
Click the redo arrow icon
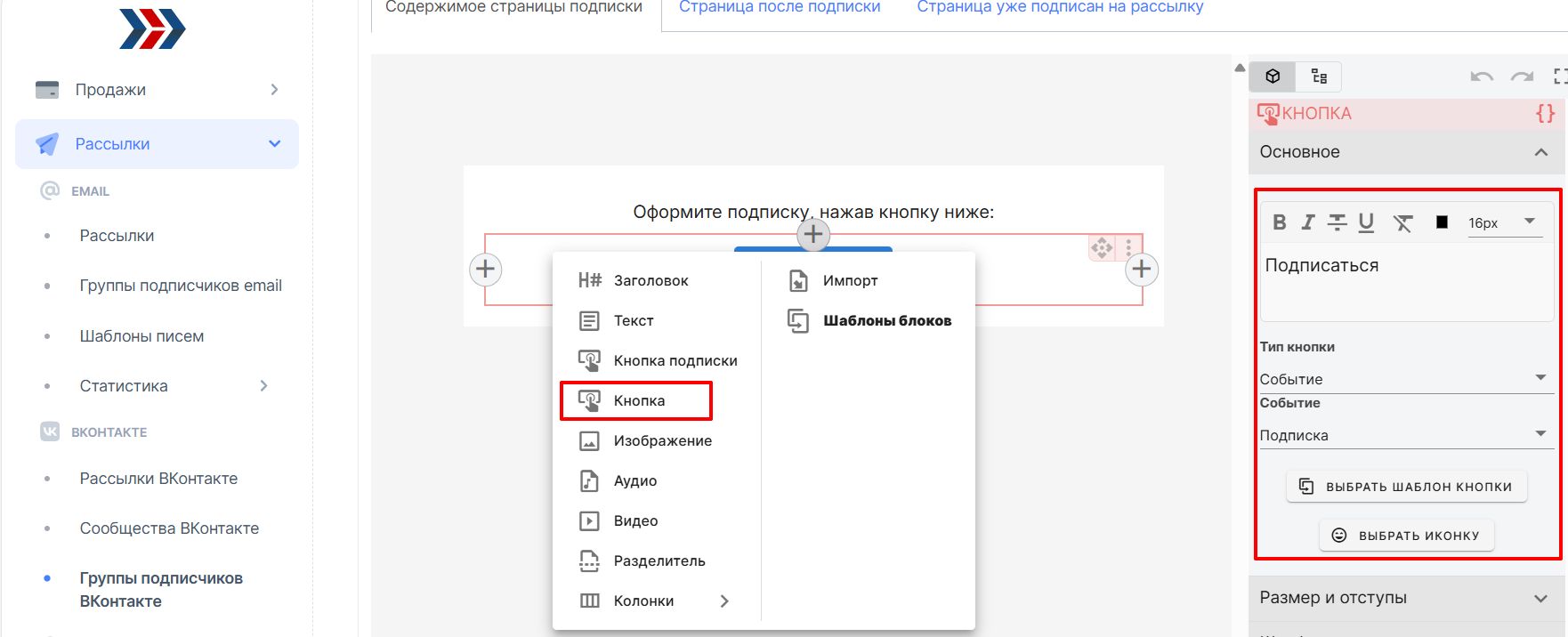pos(1522,77)
